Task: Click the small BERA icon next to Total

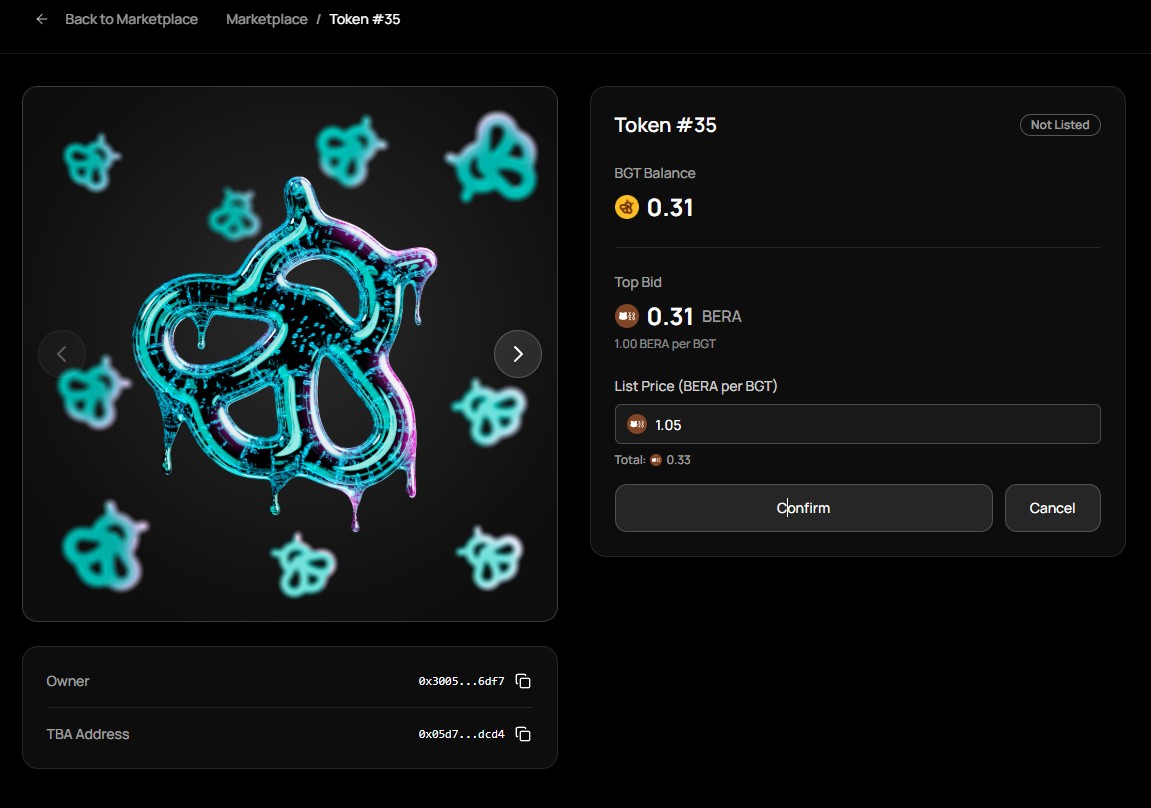Action: [656, 460]
